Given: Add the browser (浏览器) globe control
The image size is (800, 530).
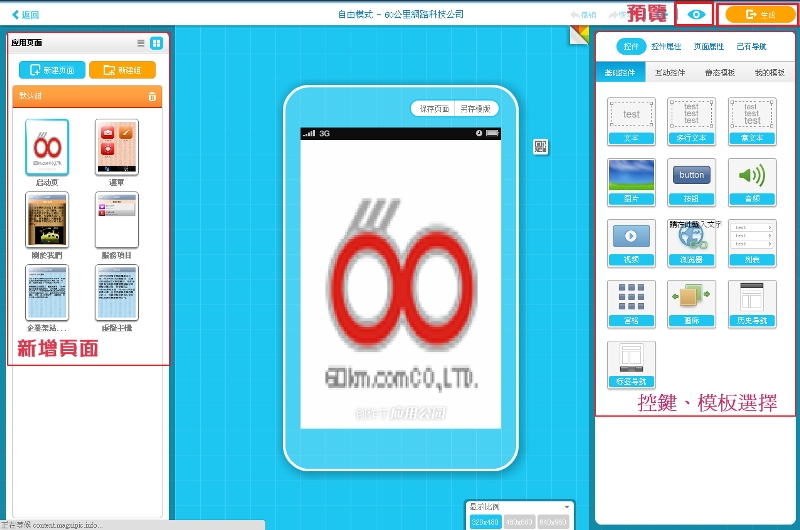Looking at the screenshot, I should (x=691, y=243).
